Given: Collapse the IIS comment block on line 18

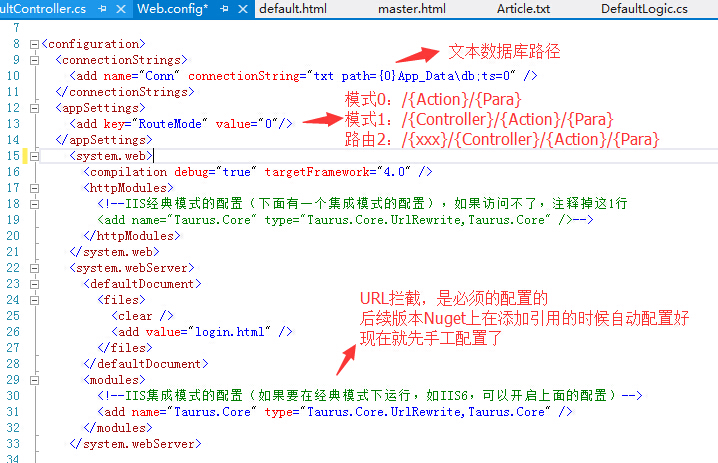Looking at the screenshot, I should [x=34, y=204].
